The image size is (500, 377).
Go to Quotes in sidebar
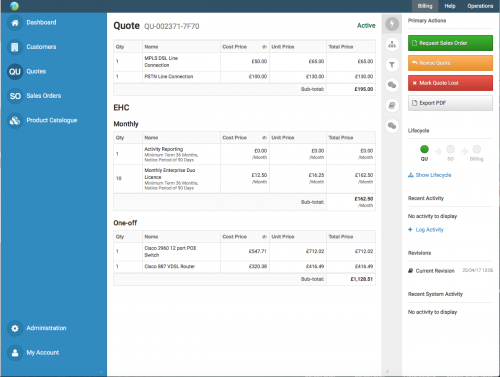(x=36, y=71)
